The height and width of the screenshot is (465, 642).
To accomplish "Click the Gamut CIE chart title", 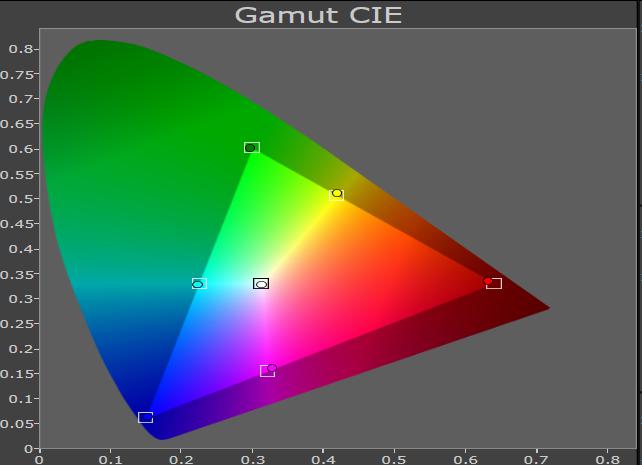I will (319, 15).
